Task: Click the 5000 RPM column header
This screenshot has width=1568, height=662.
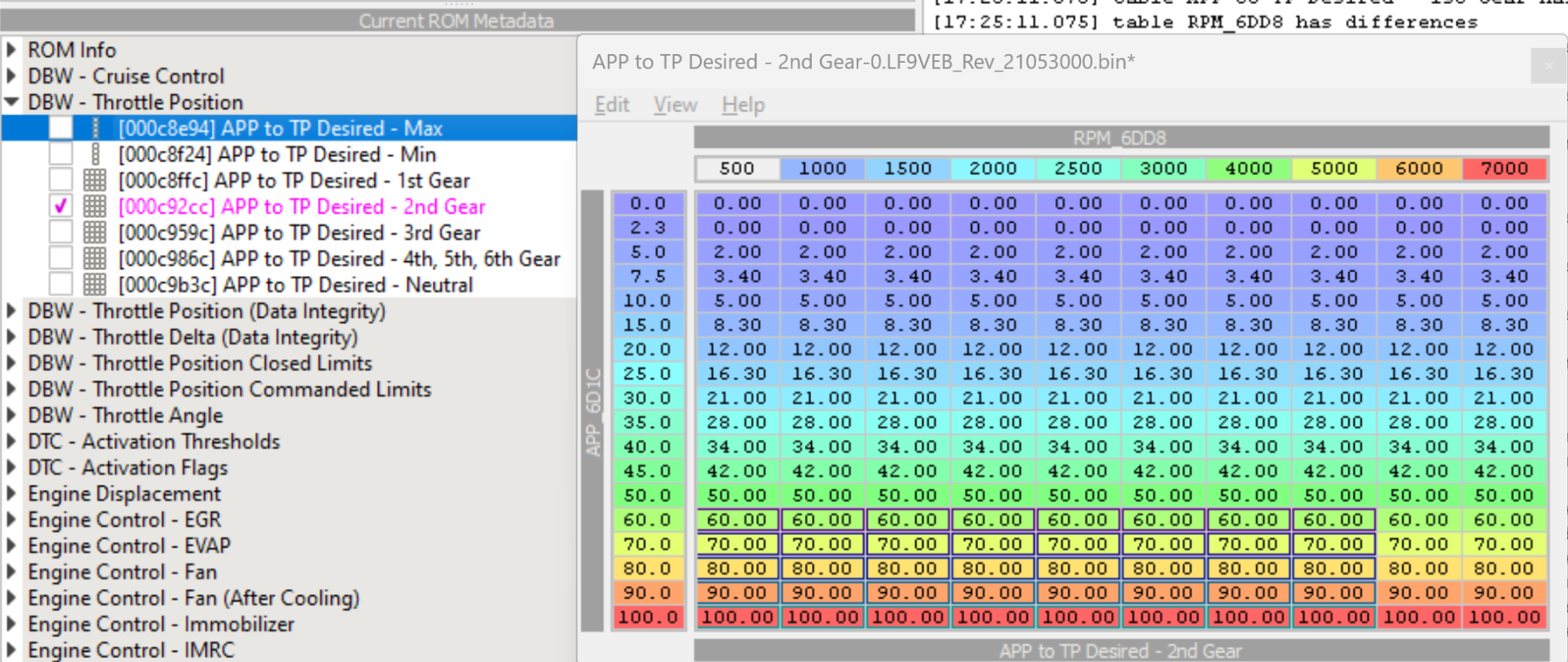Action: tap(1333, 169)
